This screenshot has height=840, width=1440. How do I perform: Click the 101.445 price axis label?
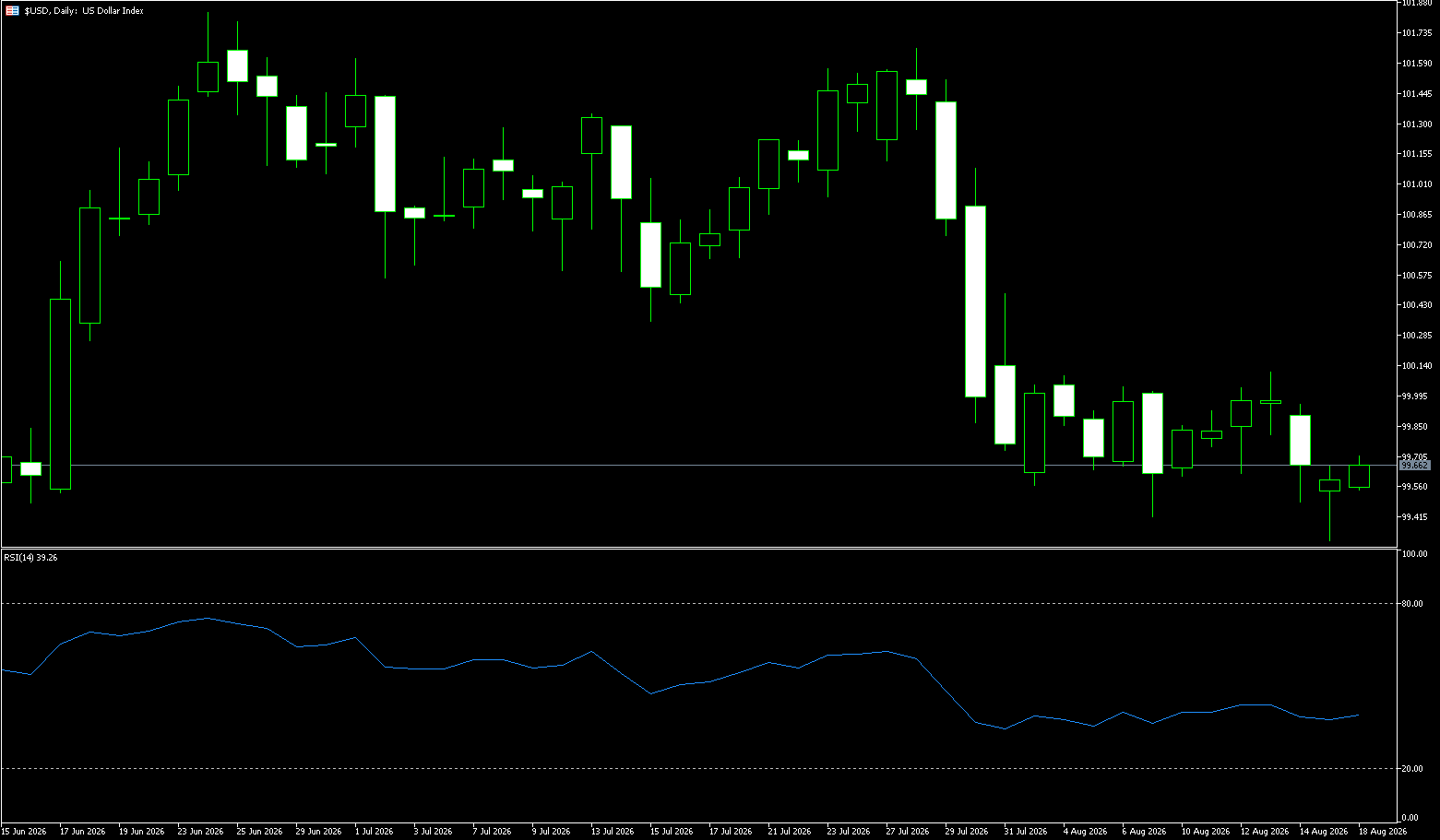[1416, 94]
